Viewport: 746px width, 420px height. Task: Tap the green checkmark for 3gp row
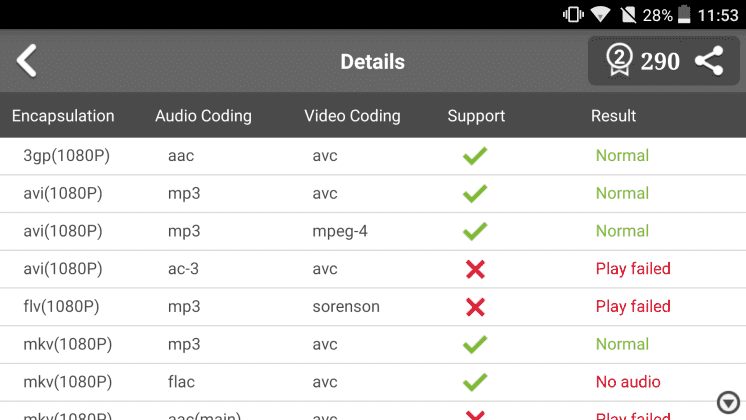475,156
